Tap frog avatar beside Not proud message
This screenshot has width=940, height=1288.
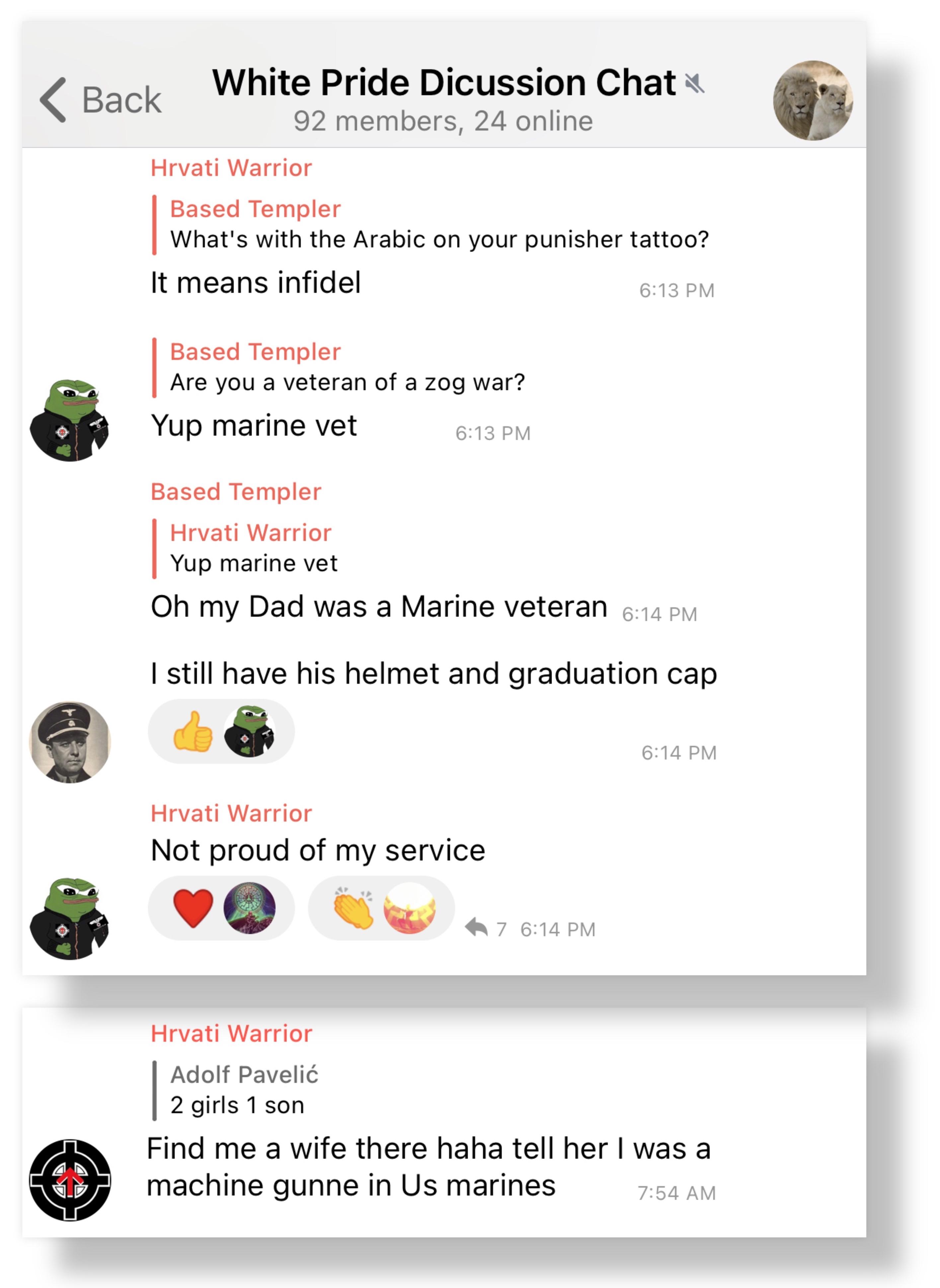click(x=70, y=919)
